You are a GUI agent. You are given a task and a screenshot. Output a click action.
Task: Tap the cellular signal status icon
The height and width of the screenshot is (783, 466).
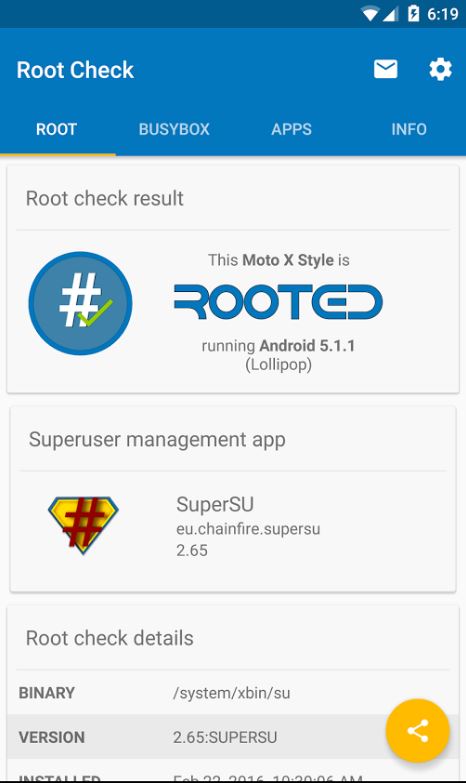[391, 14]
